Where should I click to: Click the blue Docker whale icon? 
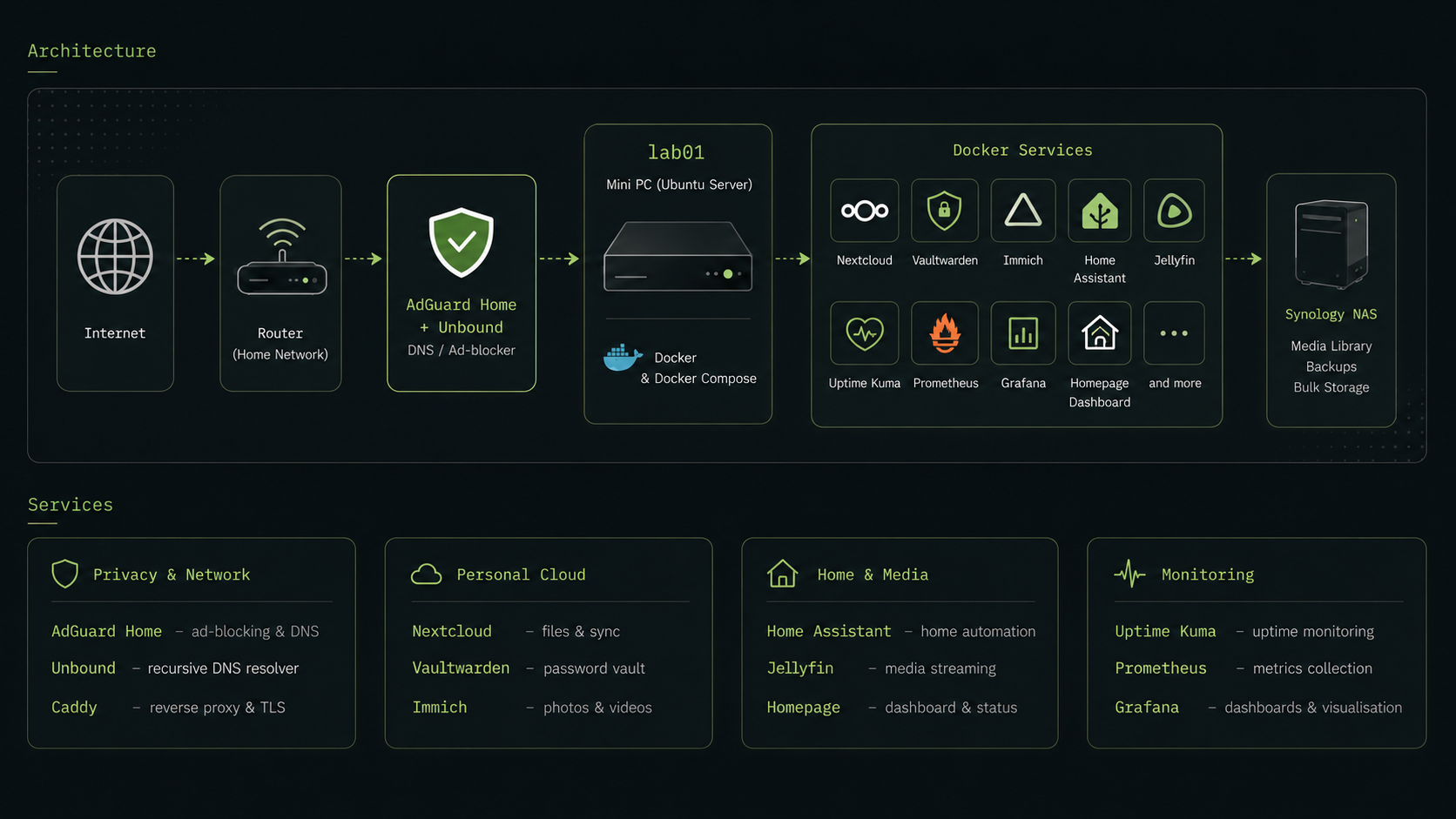point(623,357)
